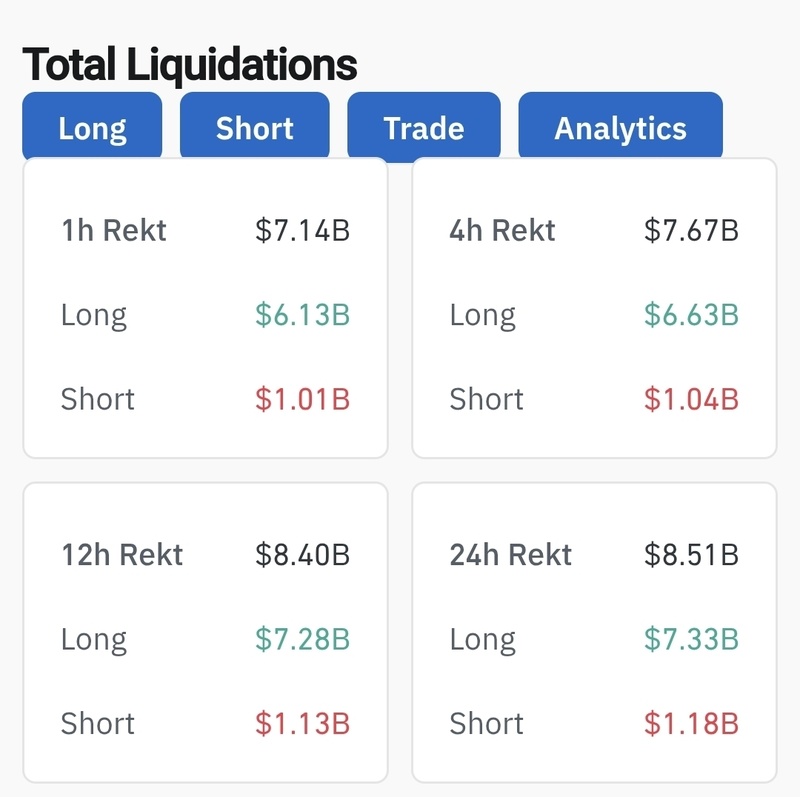Click the 24h Short amount $1.18B
Image resolution: width=800 pixels, height=797 pixels.
[691, 723]
